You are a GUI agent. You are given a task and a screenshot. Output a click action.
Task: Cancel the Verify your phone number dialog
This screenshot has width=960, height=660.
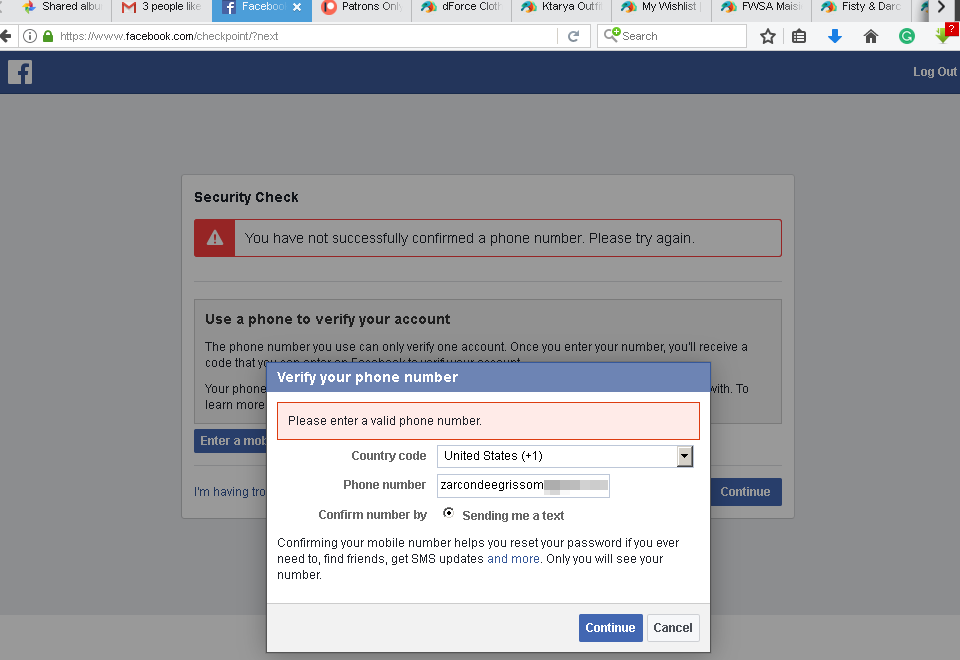(x=672, y=628)
